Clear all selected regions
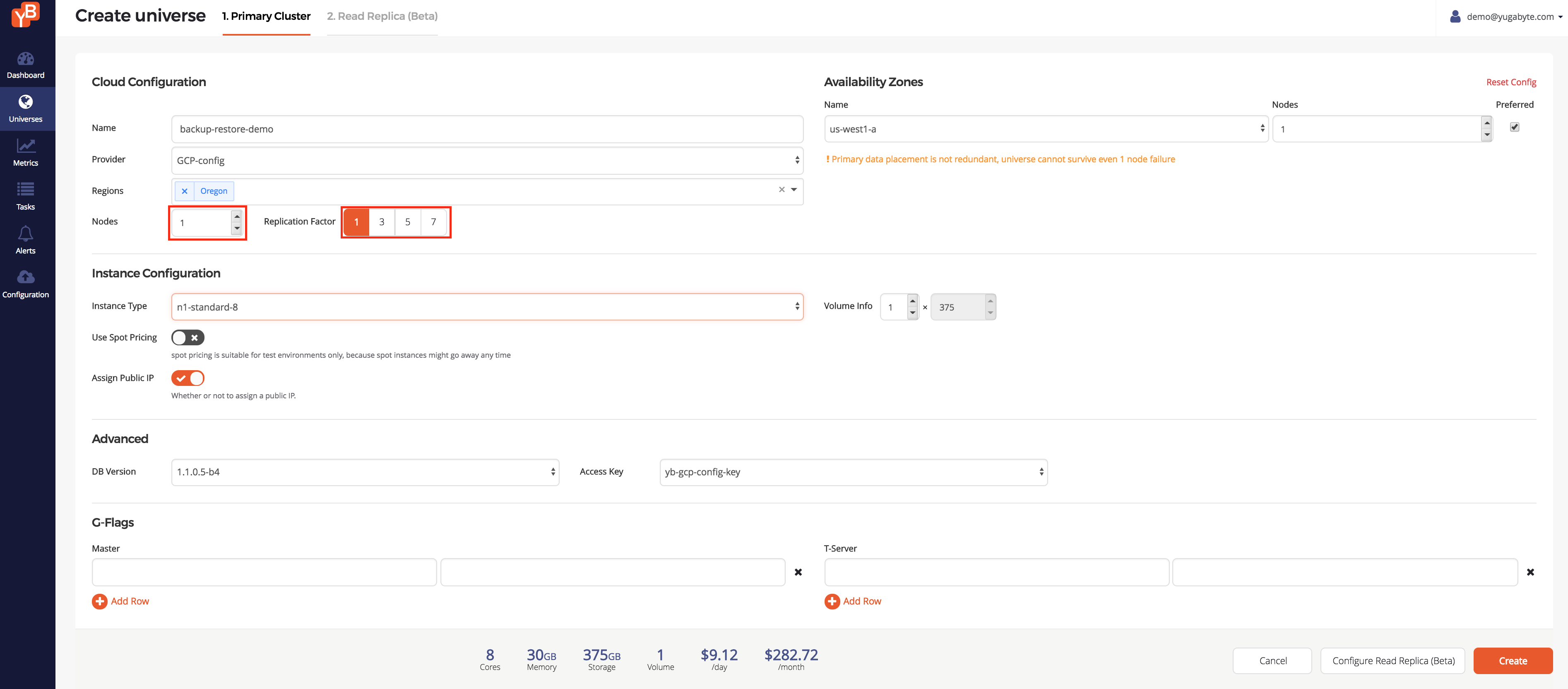The image size is (1568, 689). 782,190
